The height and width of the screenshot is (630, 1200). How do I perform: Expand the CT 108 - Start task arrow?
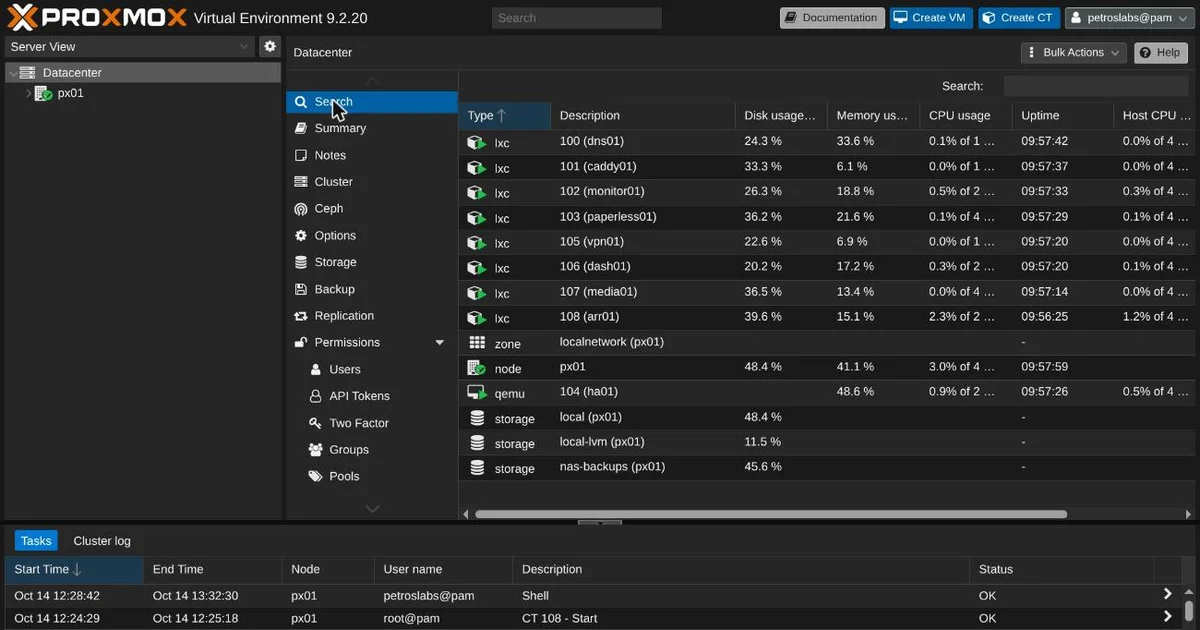(x=1167, y=618)
